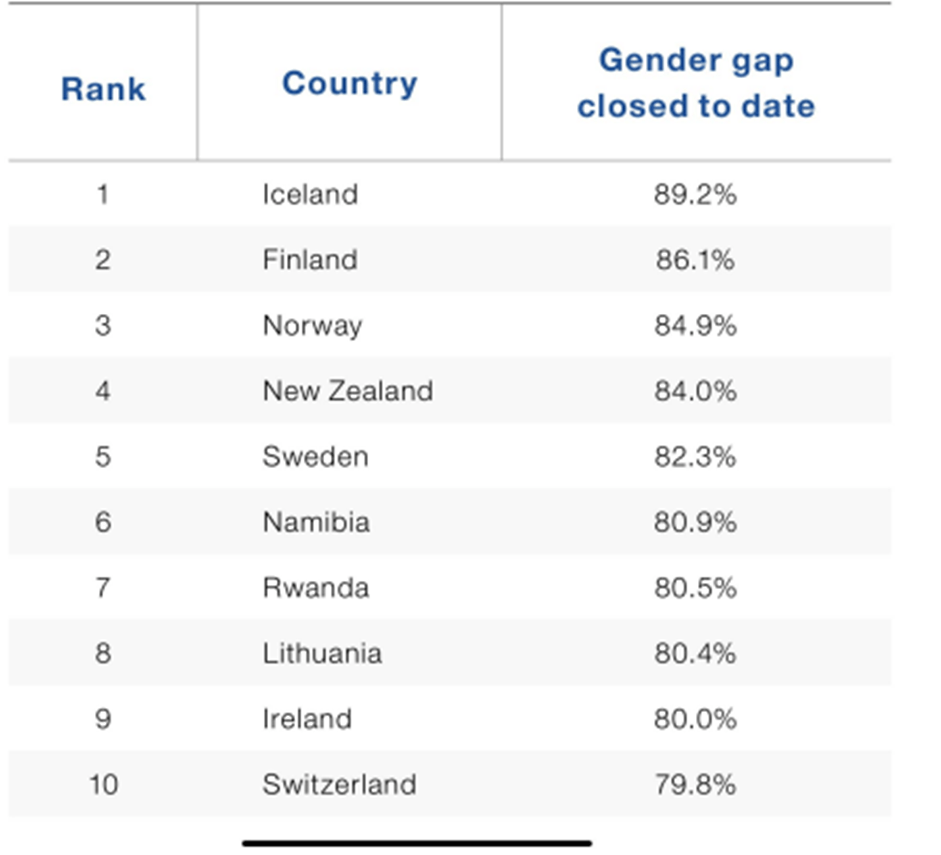Click on Rwanda in the table
The height and width of the screenshot is (855, 941).
[x=315, y=588]
